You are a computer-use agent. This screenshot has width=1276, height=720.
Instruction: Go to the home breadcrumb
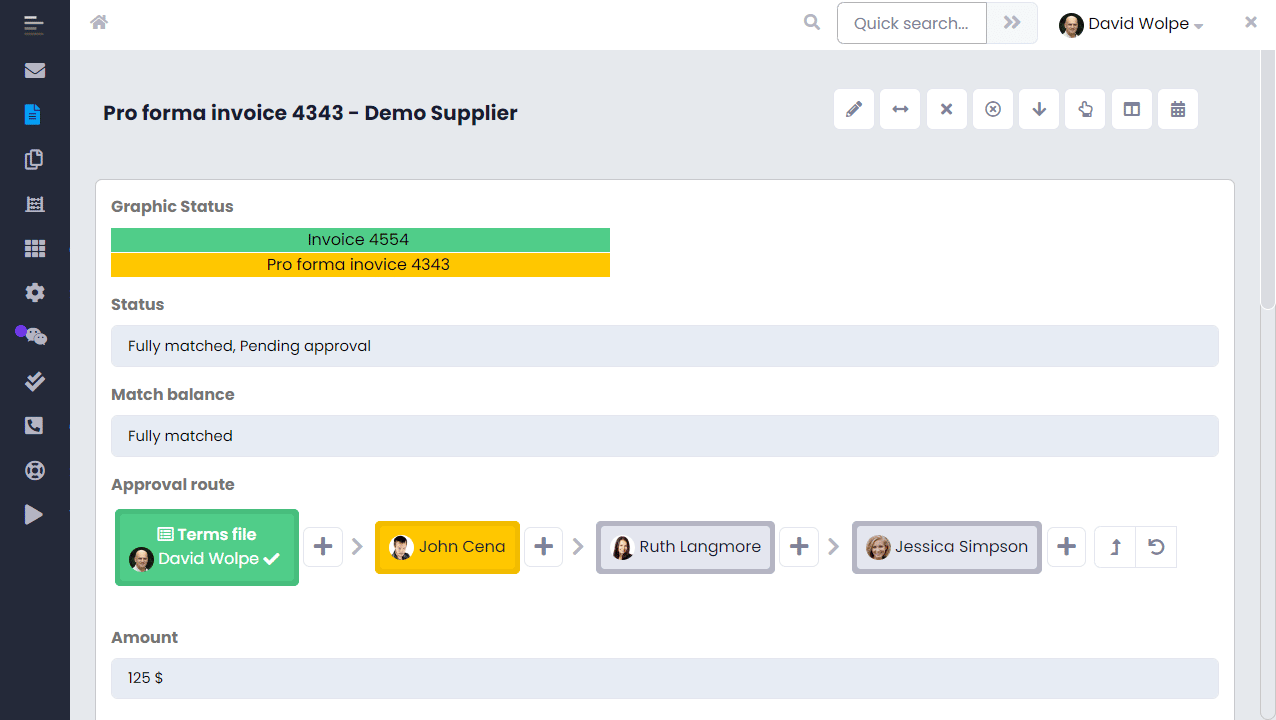pos(99,22)
